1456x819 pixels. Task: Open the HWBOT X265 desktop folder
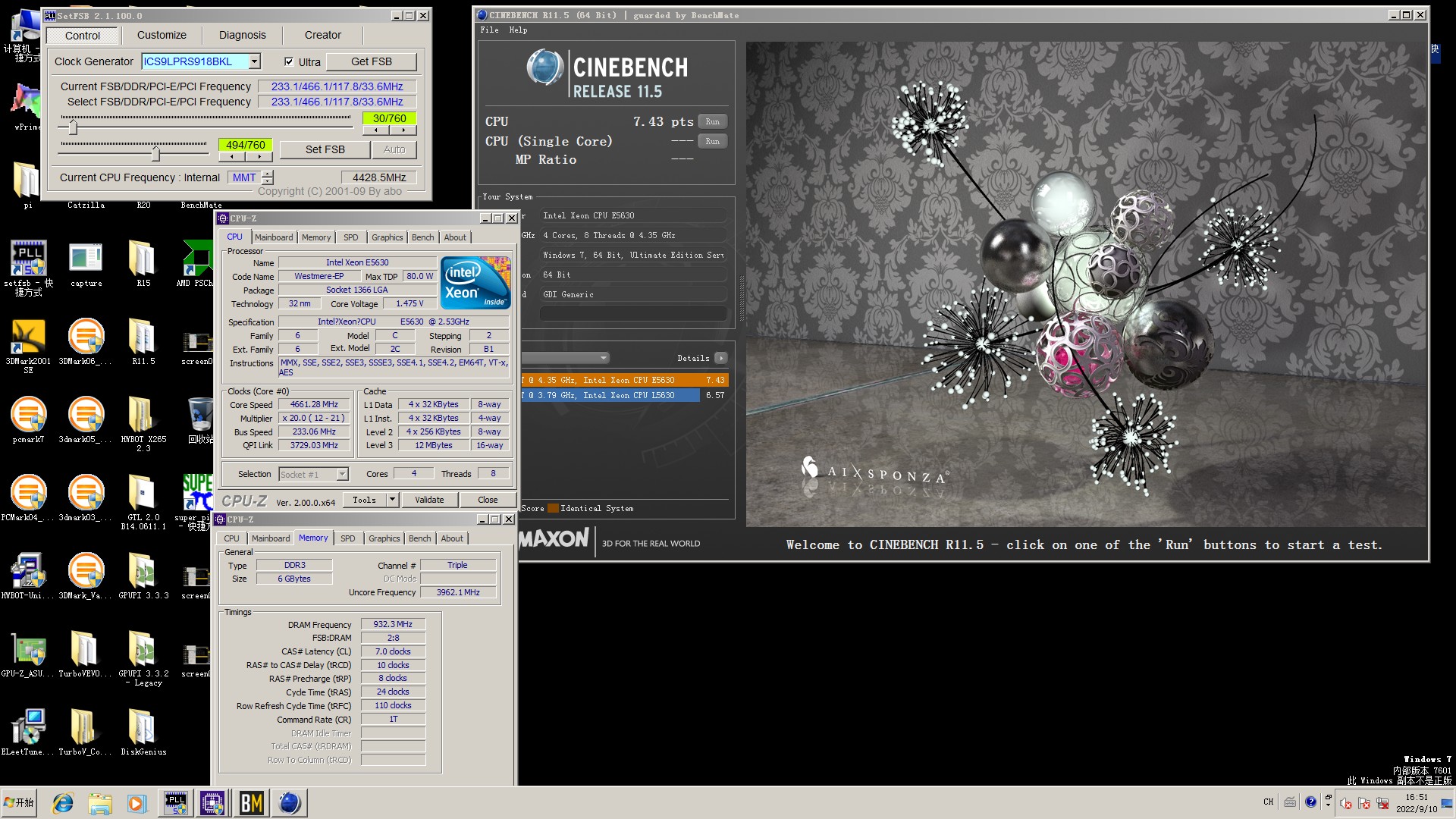point(143,424)
